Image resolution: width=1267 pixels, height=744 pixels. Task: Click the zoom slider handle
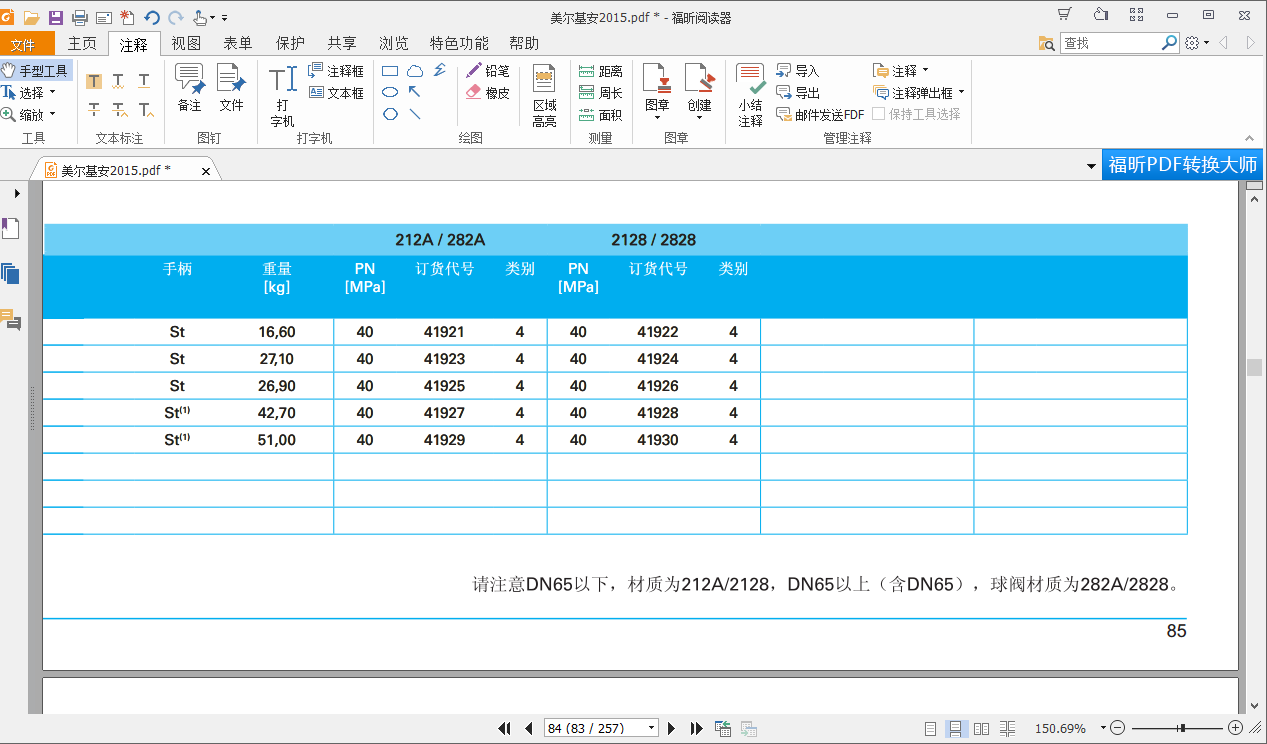tap(1182, 728)
